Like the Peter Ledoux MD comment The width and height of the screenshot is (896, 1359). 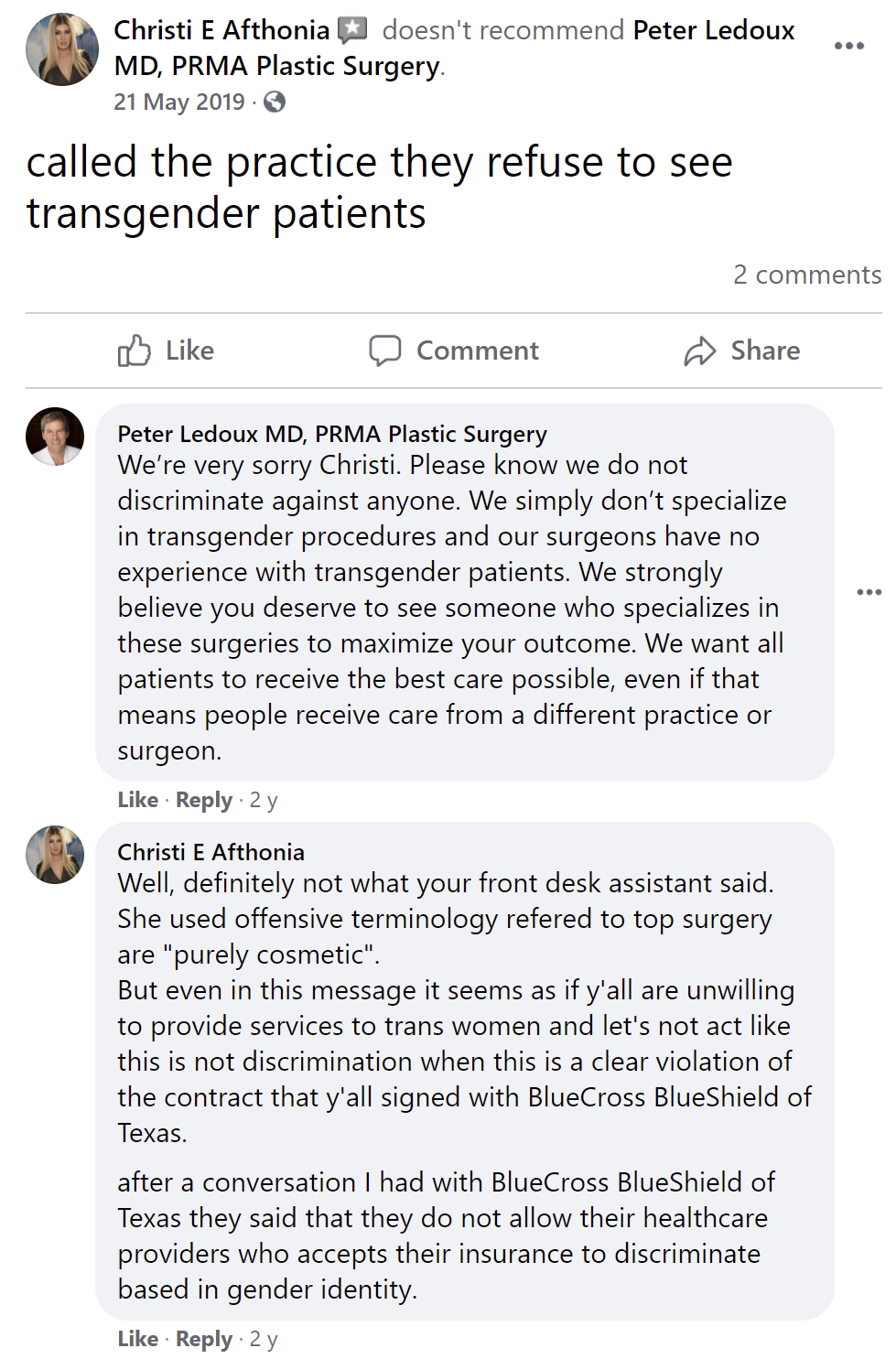137,800
